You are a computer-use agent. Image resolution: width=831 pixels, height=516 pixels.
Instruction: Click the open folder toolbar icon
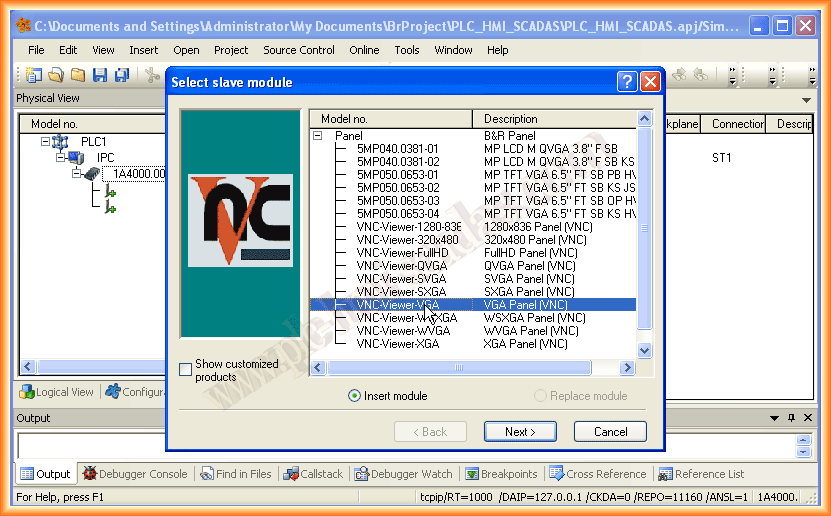(55, 74)
